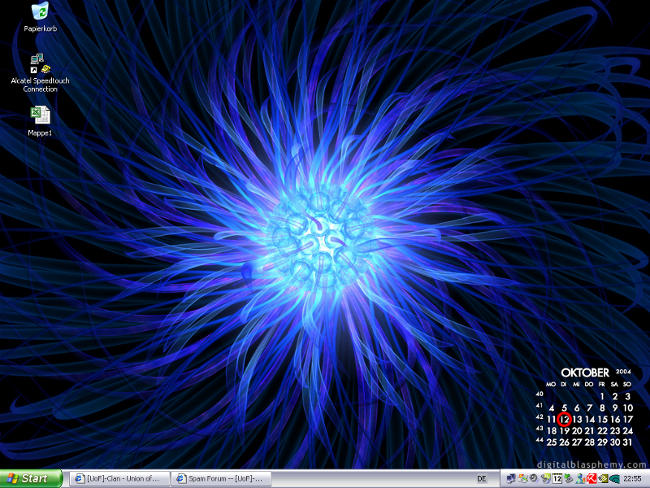The width and height of the screenshot is (650, 488).
Task: Click the NVIDIA tray icon
Action: pos(603,479)
